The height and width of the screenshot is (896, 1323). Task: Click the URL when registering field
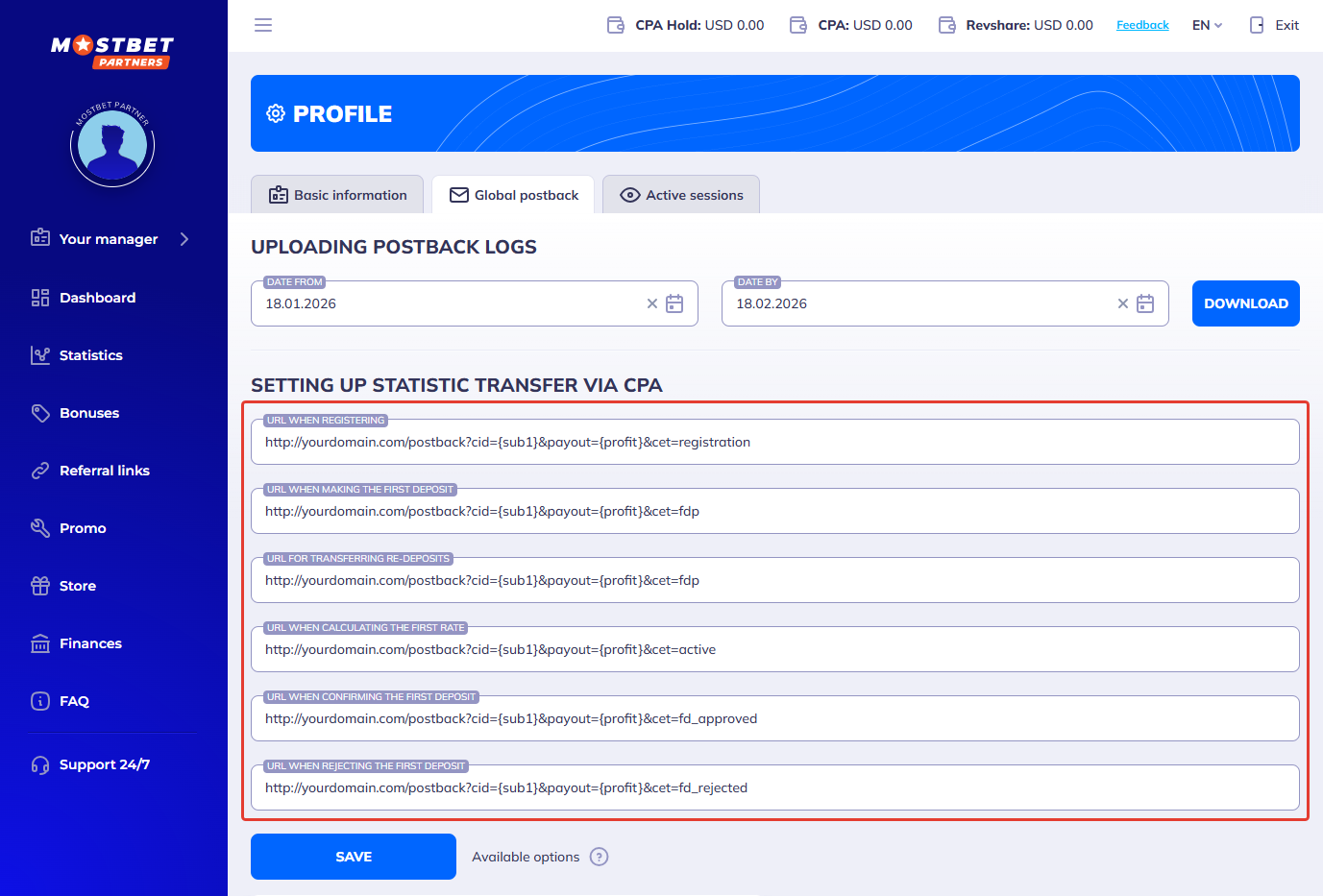(774, 443)
